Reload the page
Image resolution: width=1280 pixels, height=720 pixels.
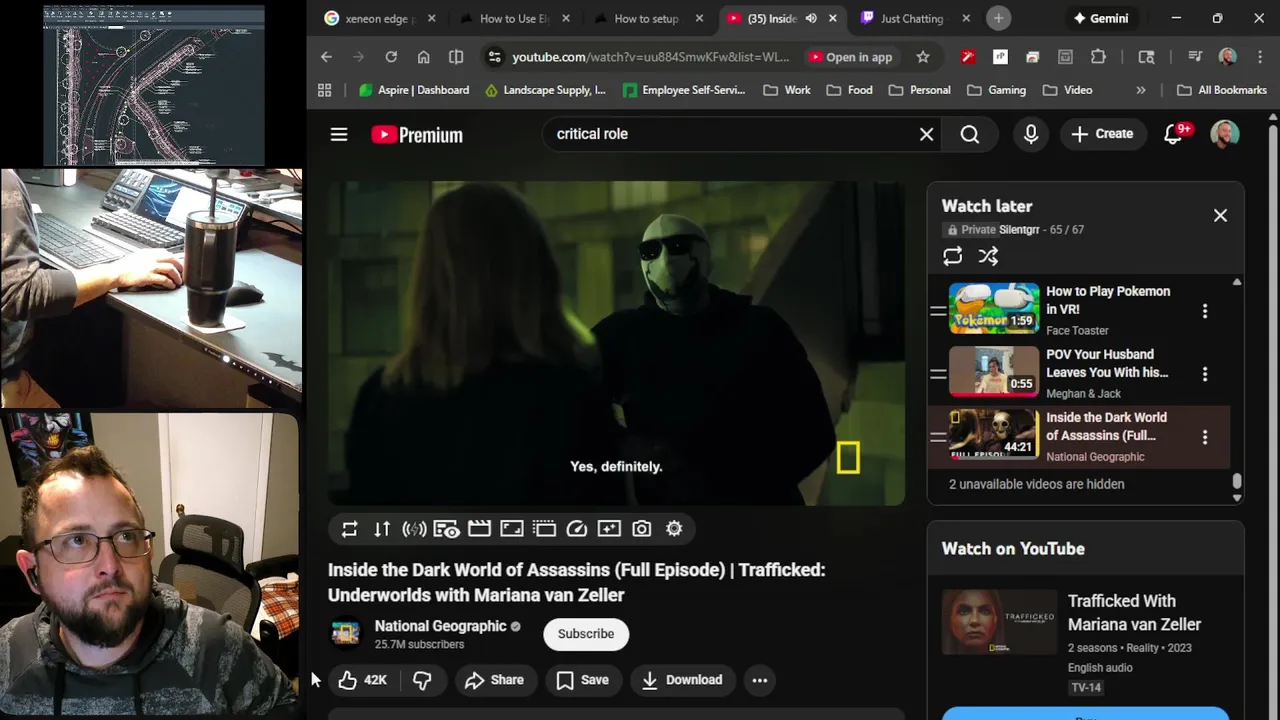(391, 57)
